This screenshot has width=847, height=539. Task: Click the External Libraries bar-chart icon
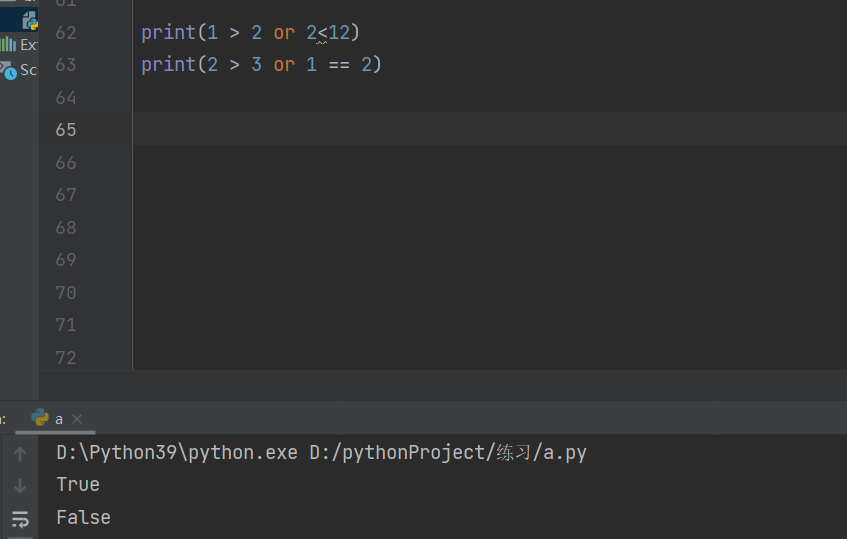pyautogui.click(x=9, y=44)
